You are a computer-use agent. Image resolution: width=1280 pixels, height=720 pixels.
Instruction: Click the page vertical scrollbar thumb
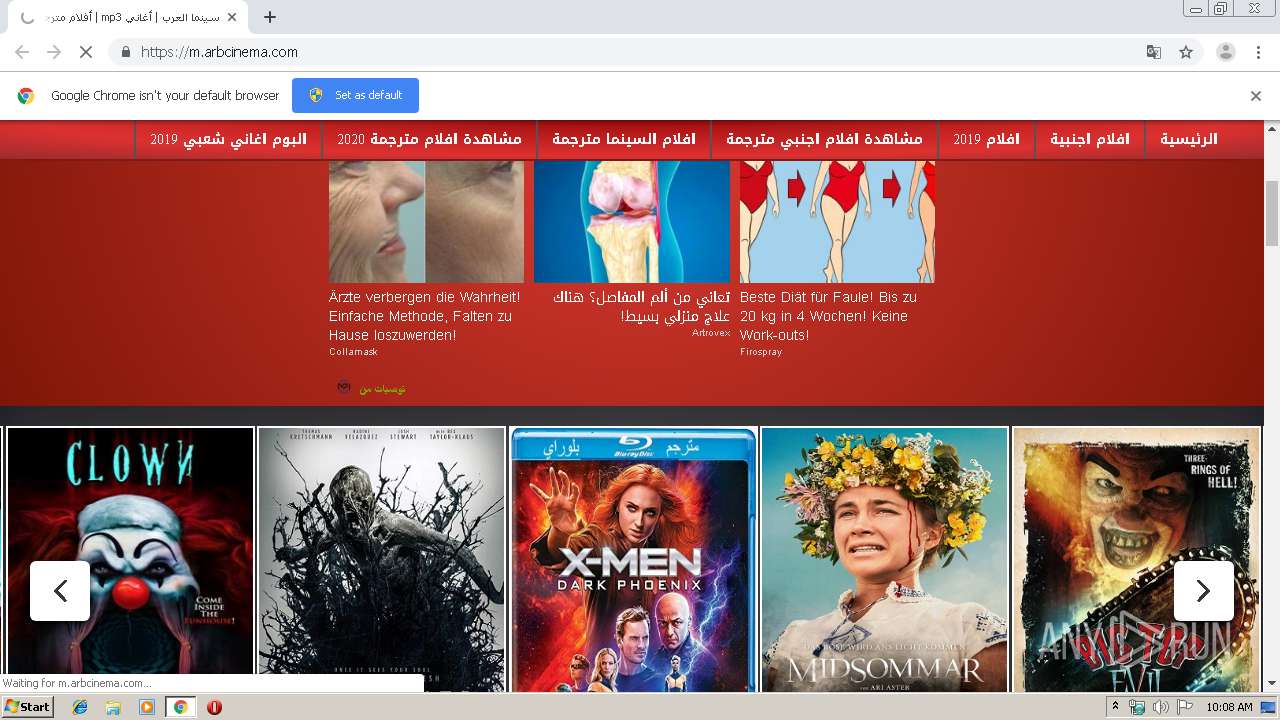[x=1272, y=213]
